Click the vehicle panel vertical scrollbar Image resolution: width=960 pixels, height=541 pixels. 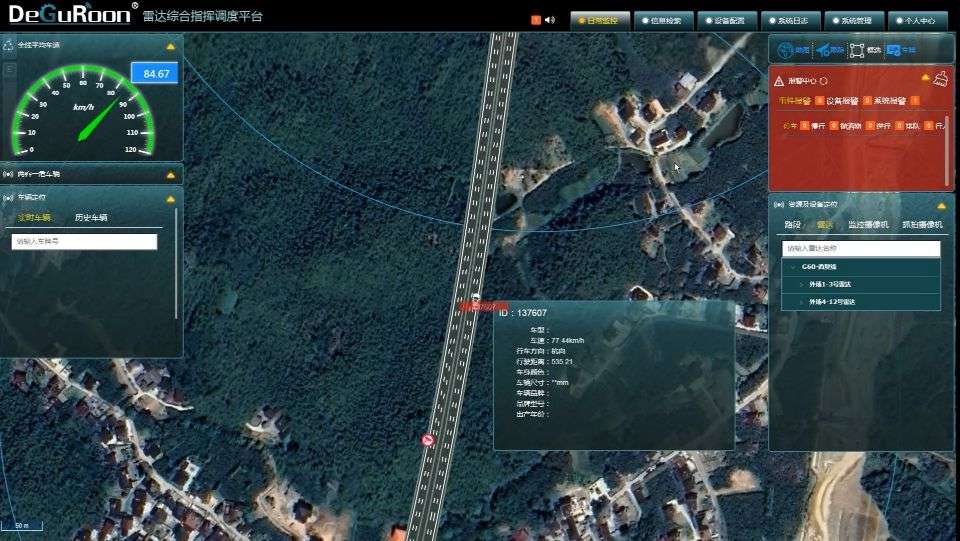(x=176, y=263)
